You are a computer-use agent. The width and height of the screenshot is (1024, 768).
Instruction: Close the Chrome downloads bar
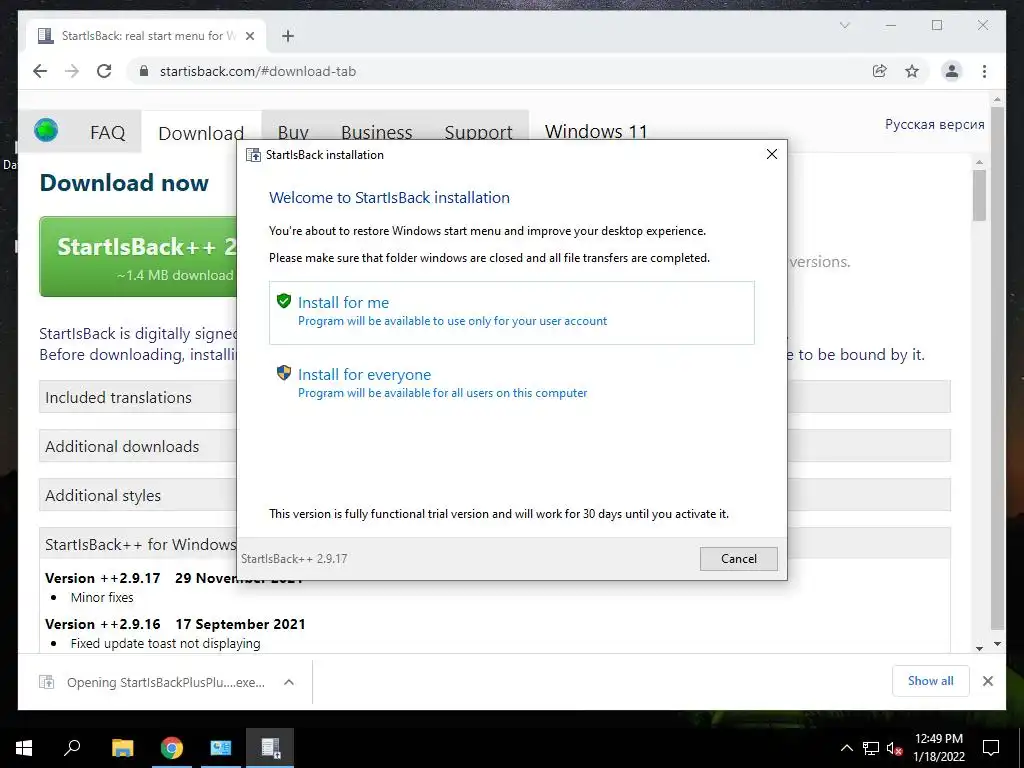pyautogui.click(x=987, y=681)
